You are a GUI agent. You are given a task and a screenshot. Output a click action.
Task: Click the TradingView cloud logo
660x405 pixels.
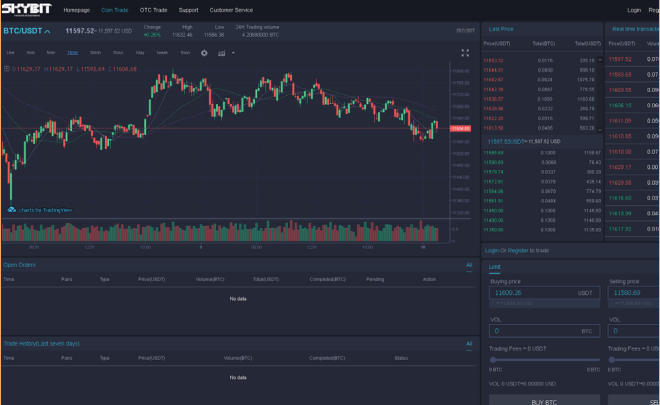[x=11, y=210]
